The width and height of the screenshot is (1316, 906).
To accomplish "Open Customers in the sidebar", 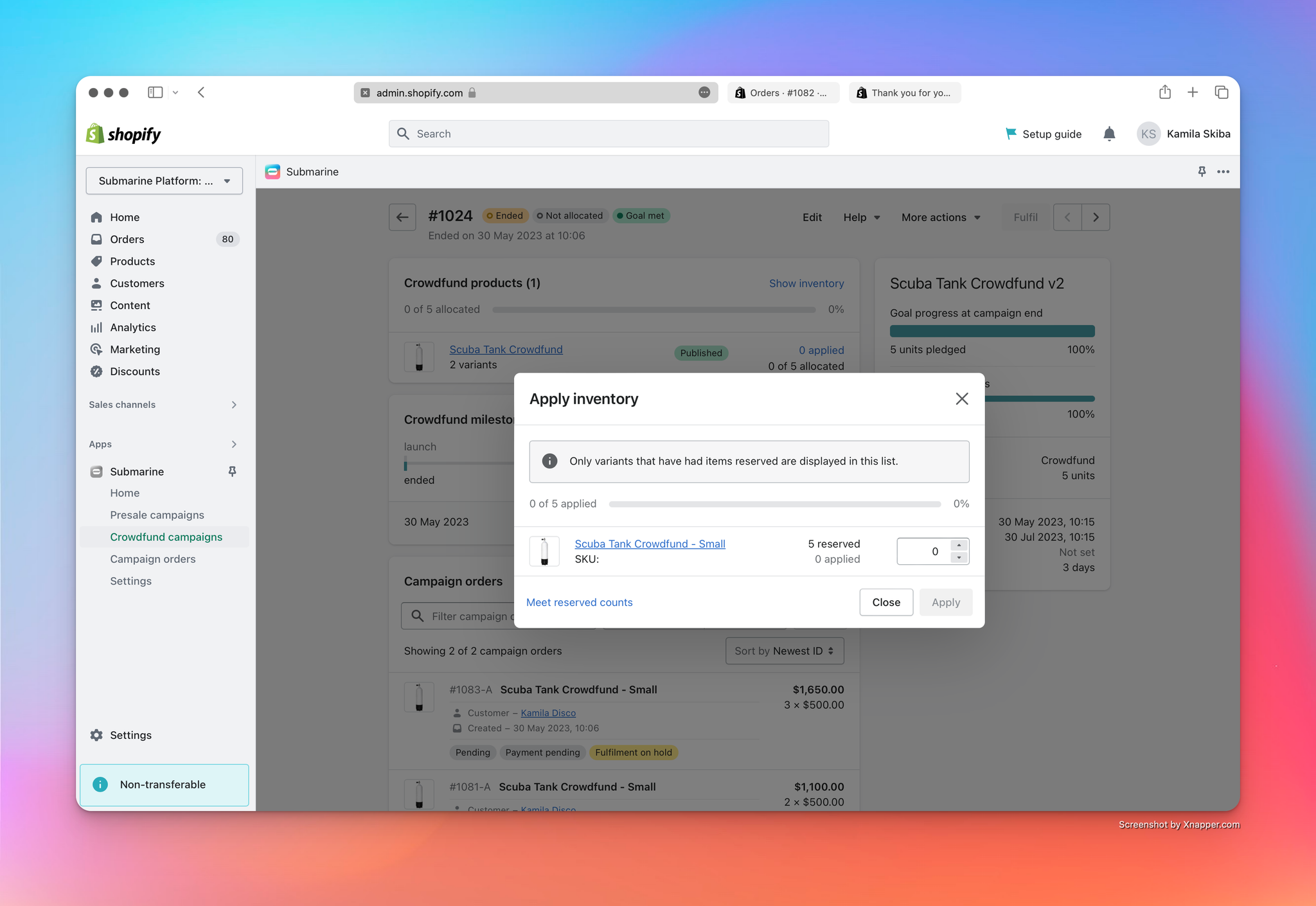I will pos(137,283).
